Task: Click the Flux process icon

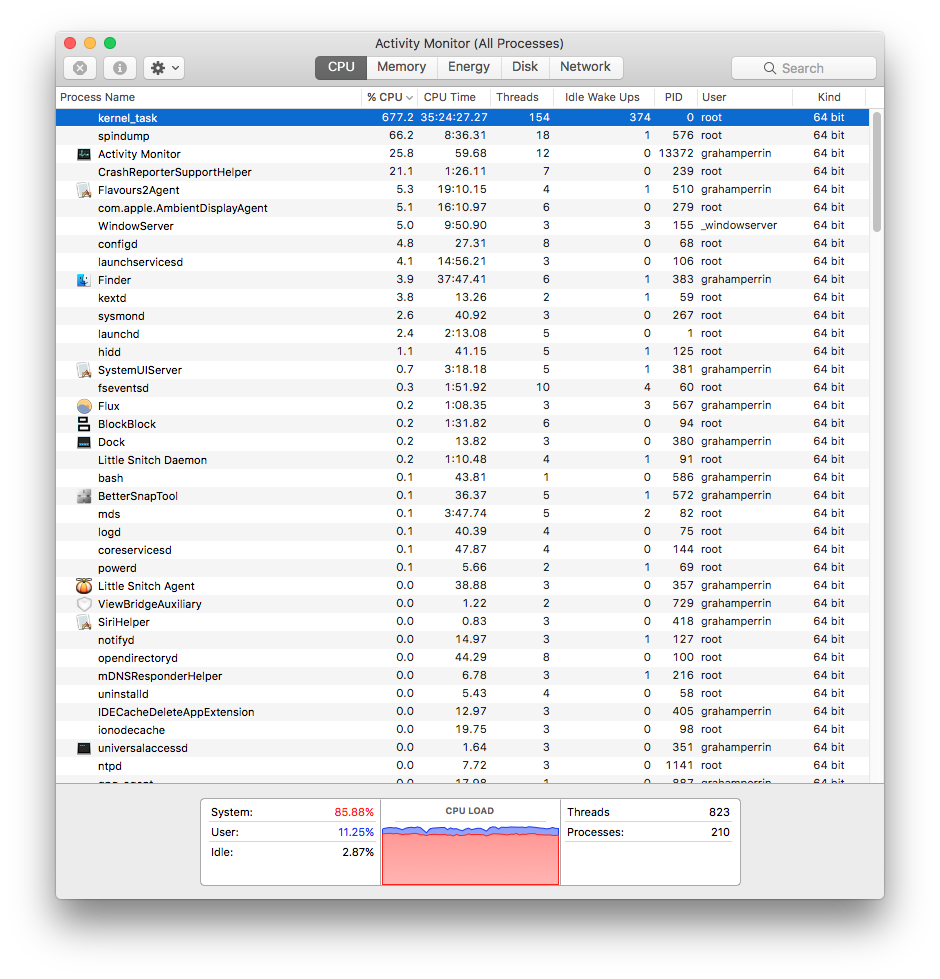Action: (x=84, y=406)
